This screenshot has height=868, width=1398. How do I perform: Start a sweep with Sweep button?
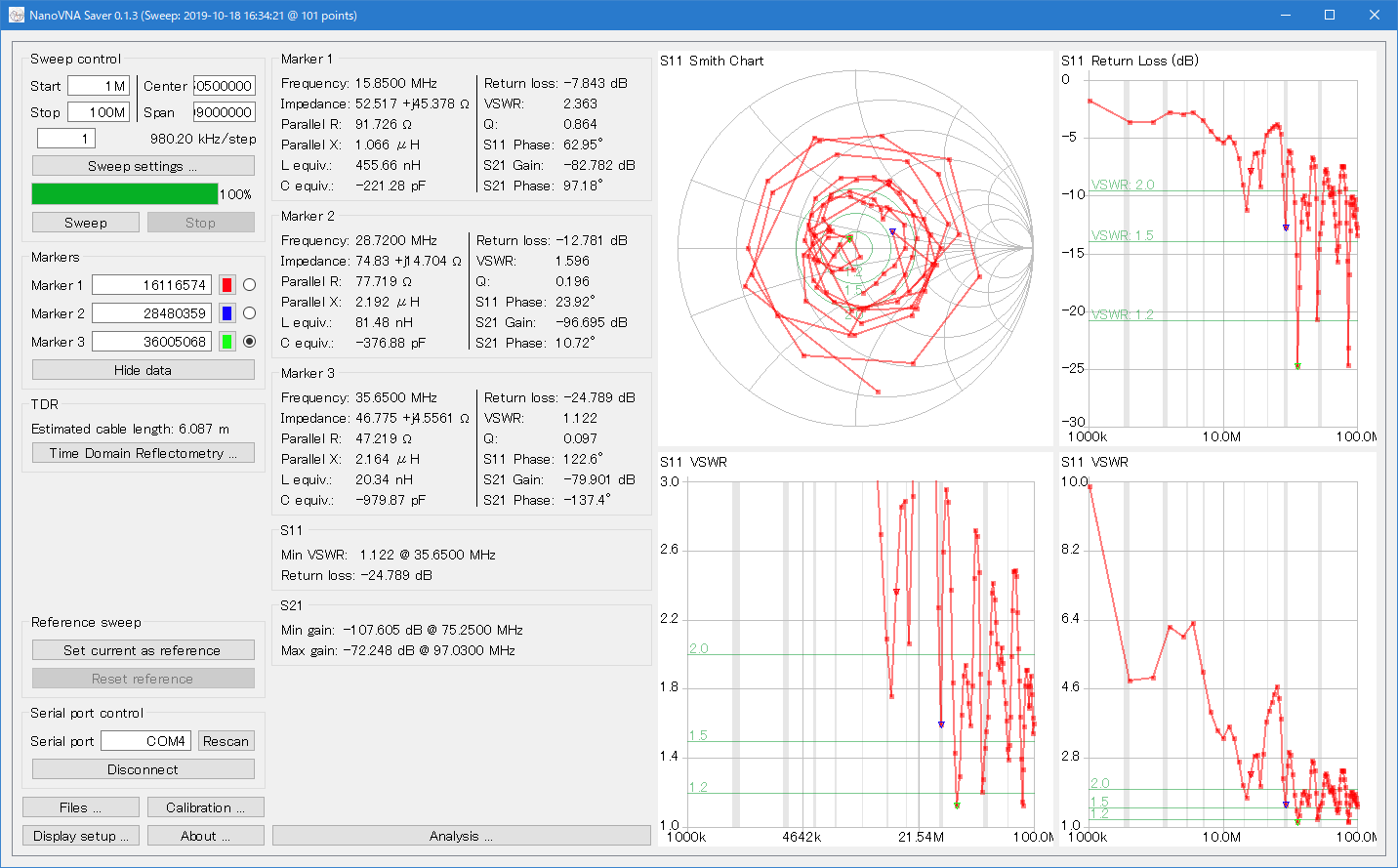pos(86,223)
